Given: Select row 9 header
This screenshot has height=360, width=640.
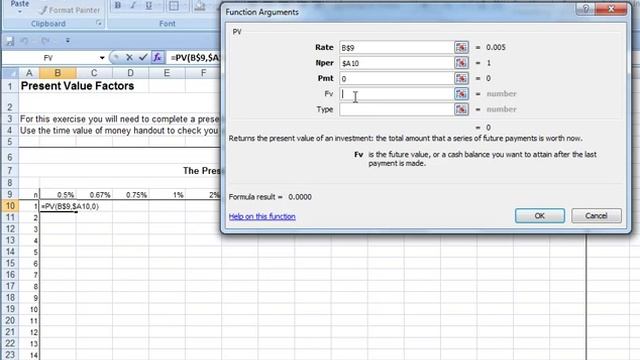Looking at the screenshot, I should pyautogui.click(x=10, y=194).
